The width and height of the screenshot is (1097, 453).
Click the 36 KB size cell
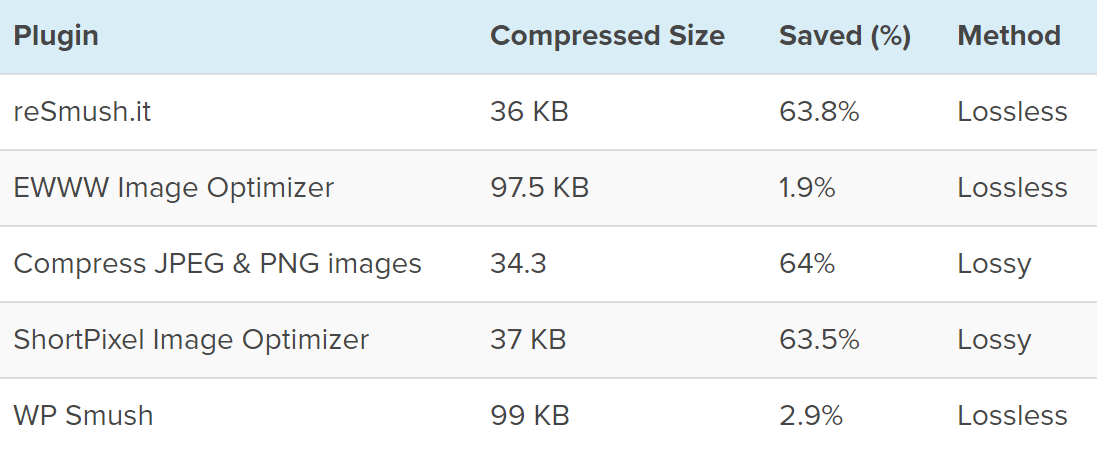529,112
